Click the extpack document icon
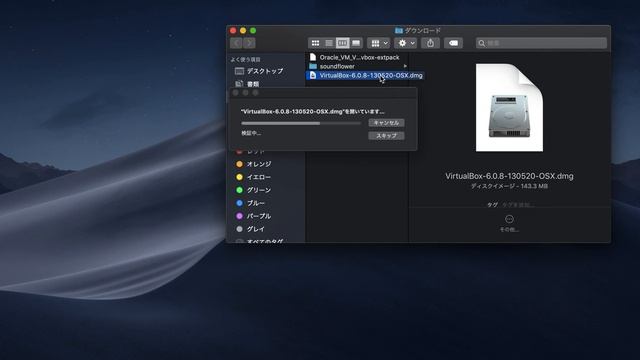640x360 pixels. click(x=313, y=57)
